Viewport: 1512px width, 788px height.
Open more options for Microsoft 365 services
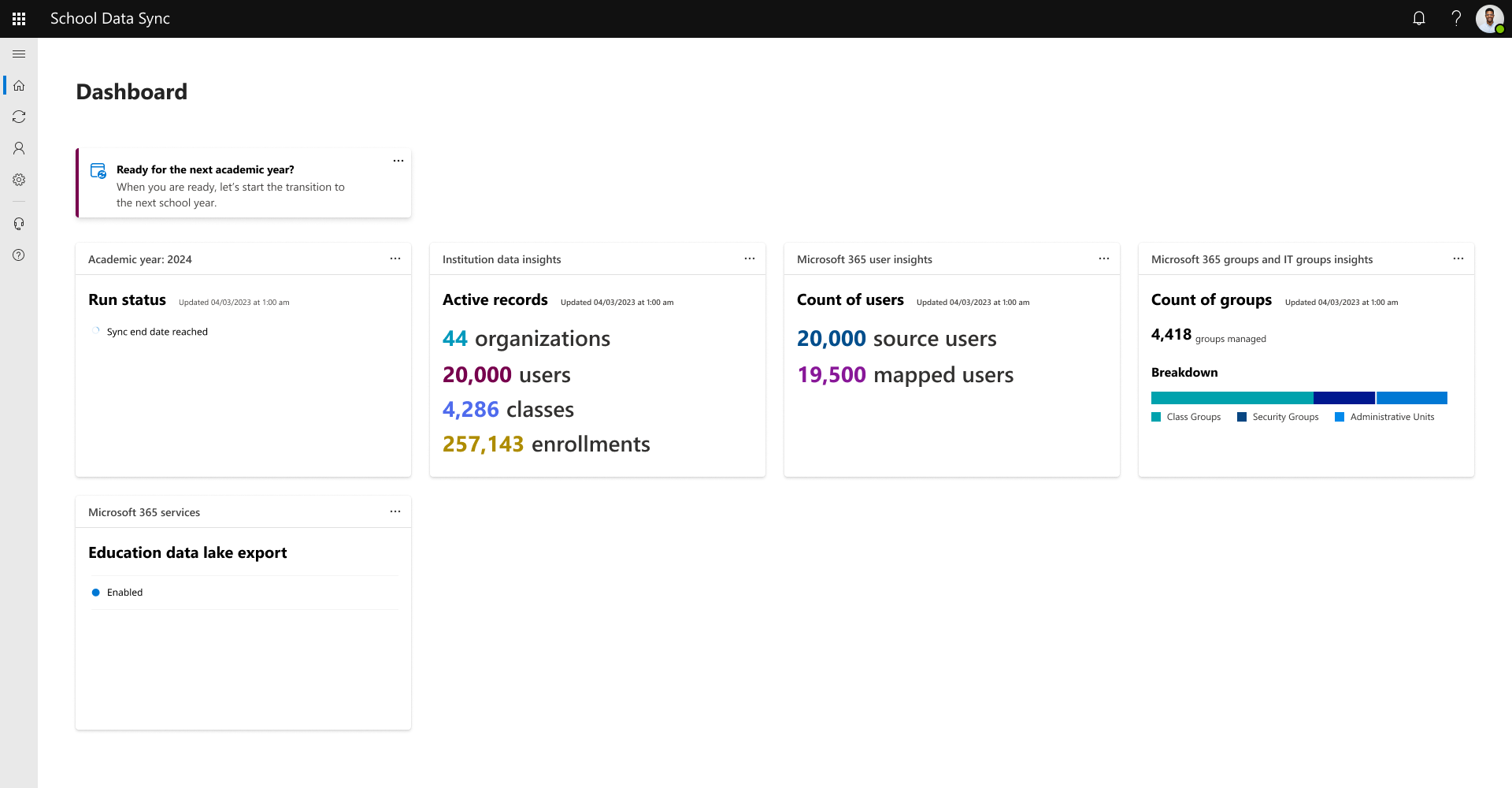click(x=395, y=511)
